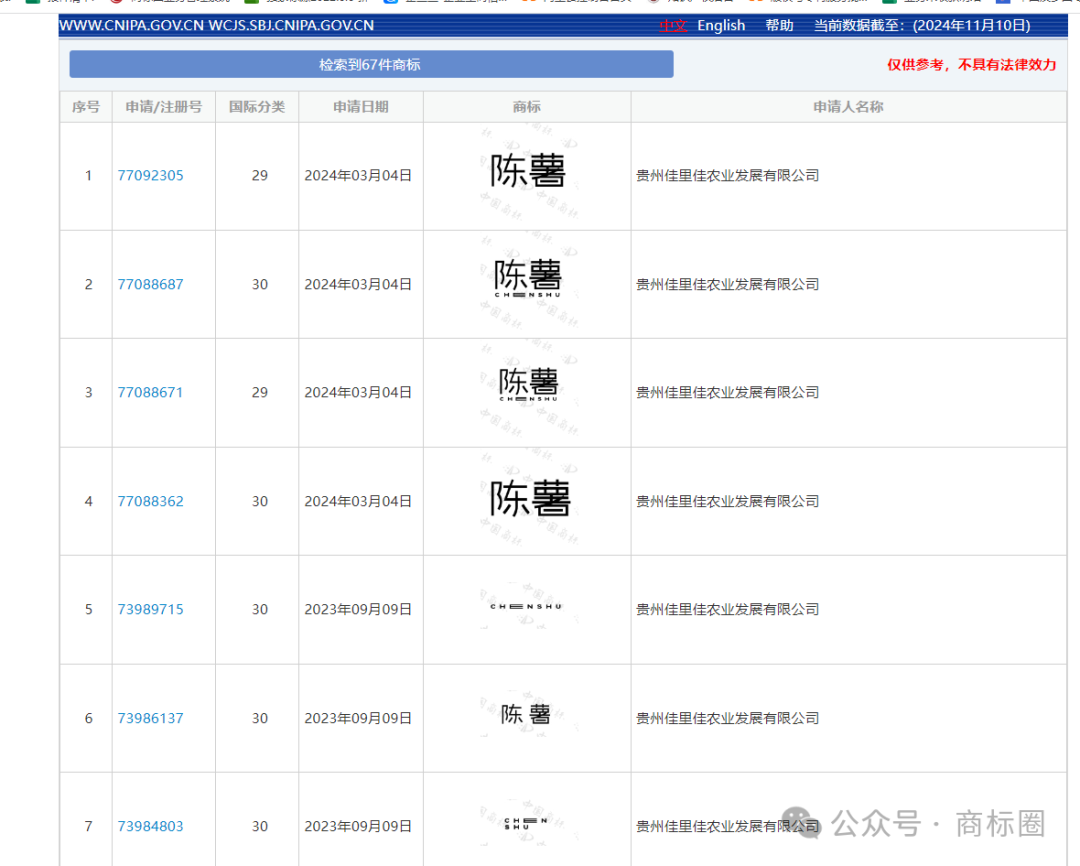The height and width of the screenshot is (866, 1080).
Task: Open trademark registration number 73989715
Action: tap(150, 610)
